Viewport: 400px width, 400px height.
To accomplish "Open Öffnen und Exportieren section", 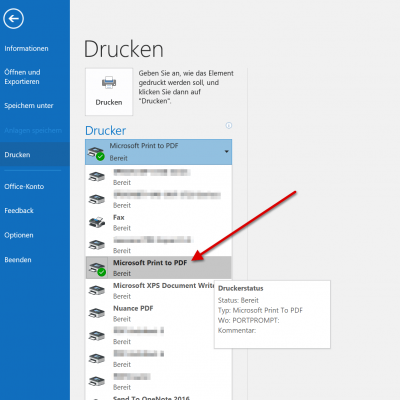I will click(x=22, y=77).
